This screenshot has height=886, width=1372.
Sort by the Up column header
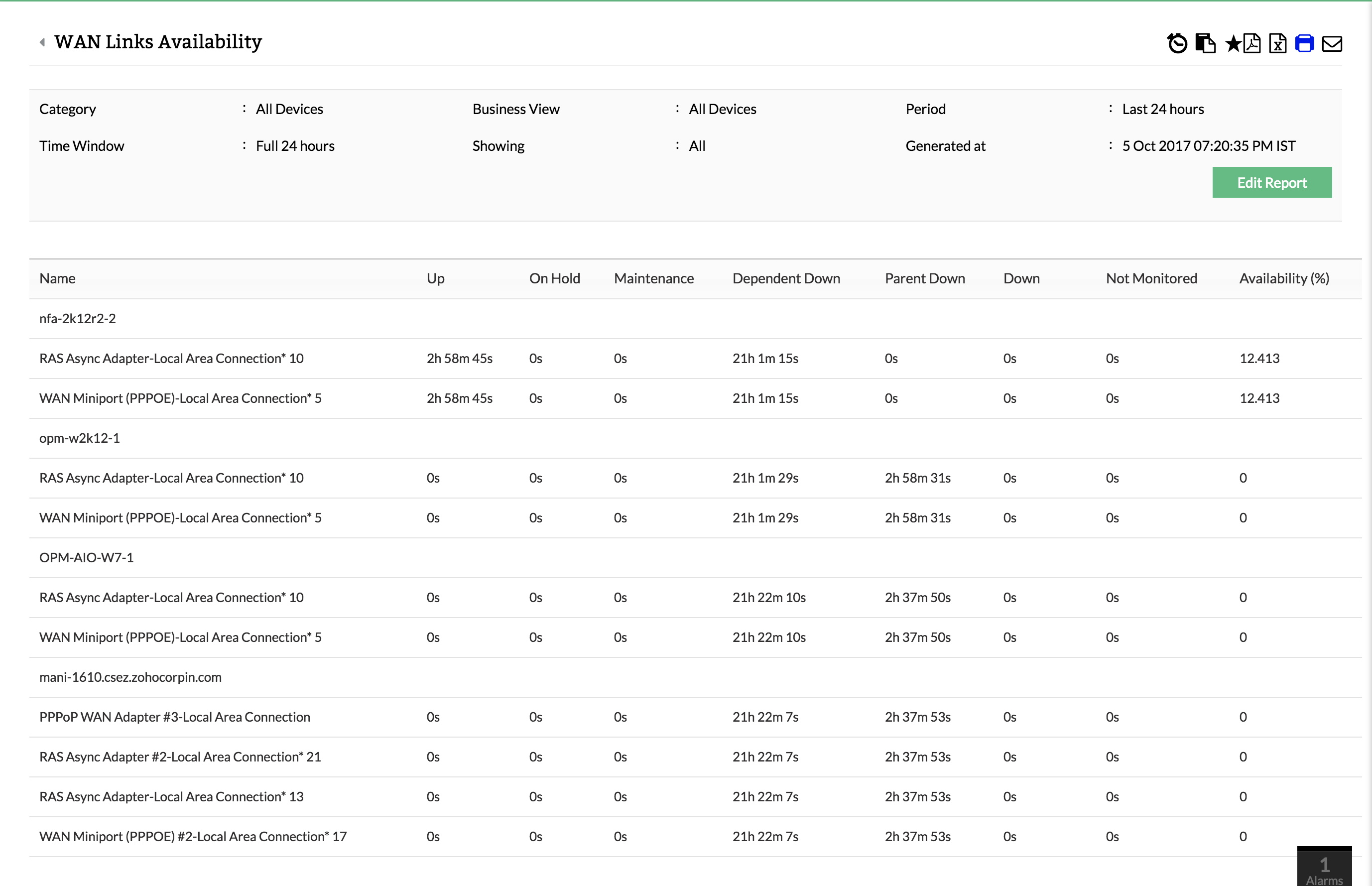point(435,278)
